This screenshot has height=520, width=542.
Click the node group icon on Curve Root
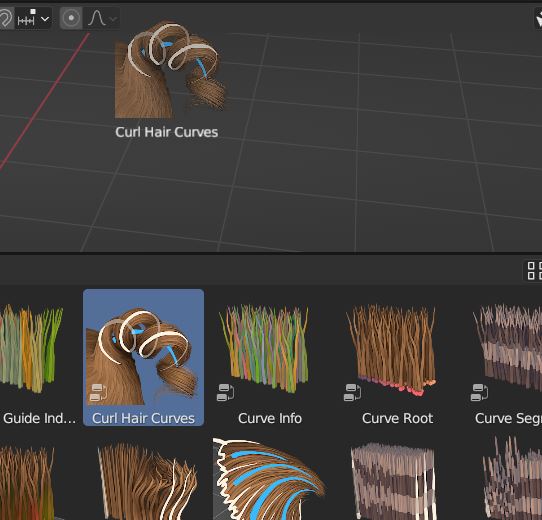(x=352, y=392)
